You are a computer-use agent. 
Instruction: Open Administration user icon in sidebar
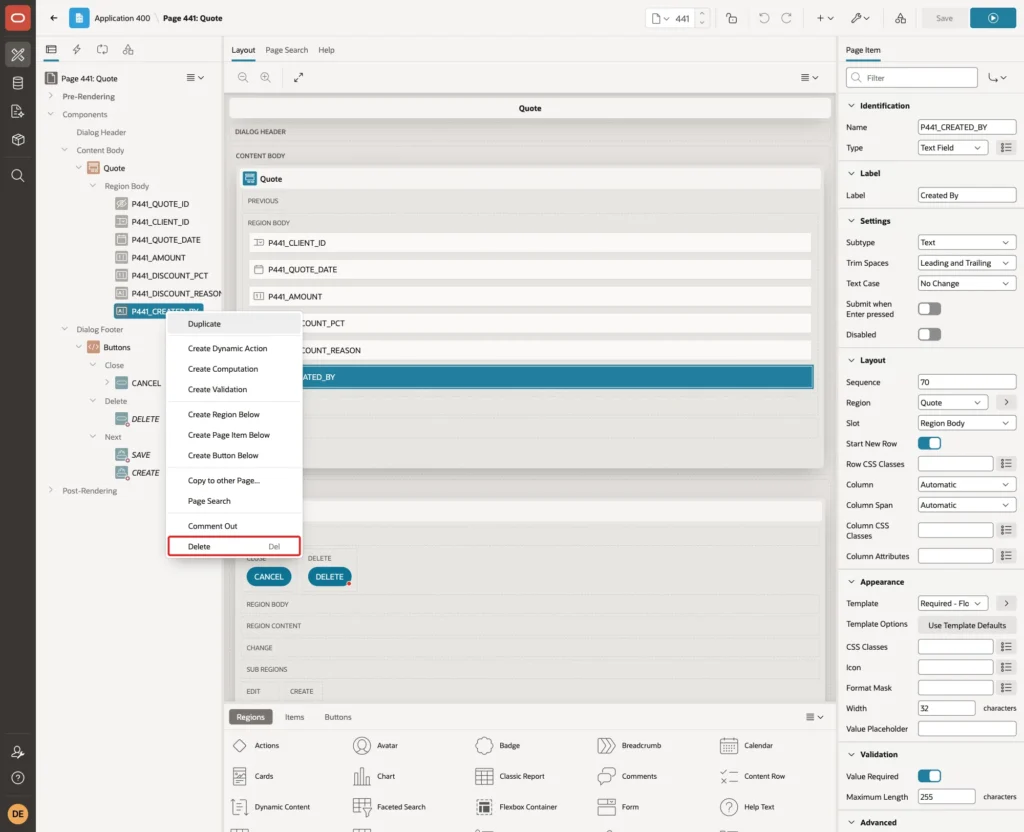18,752
